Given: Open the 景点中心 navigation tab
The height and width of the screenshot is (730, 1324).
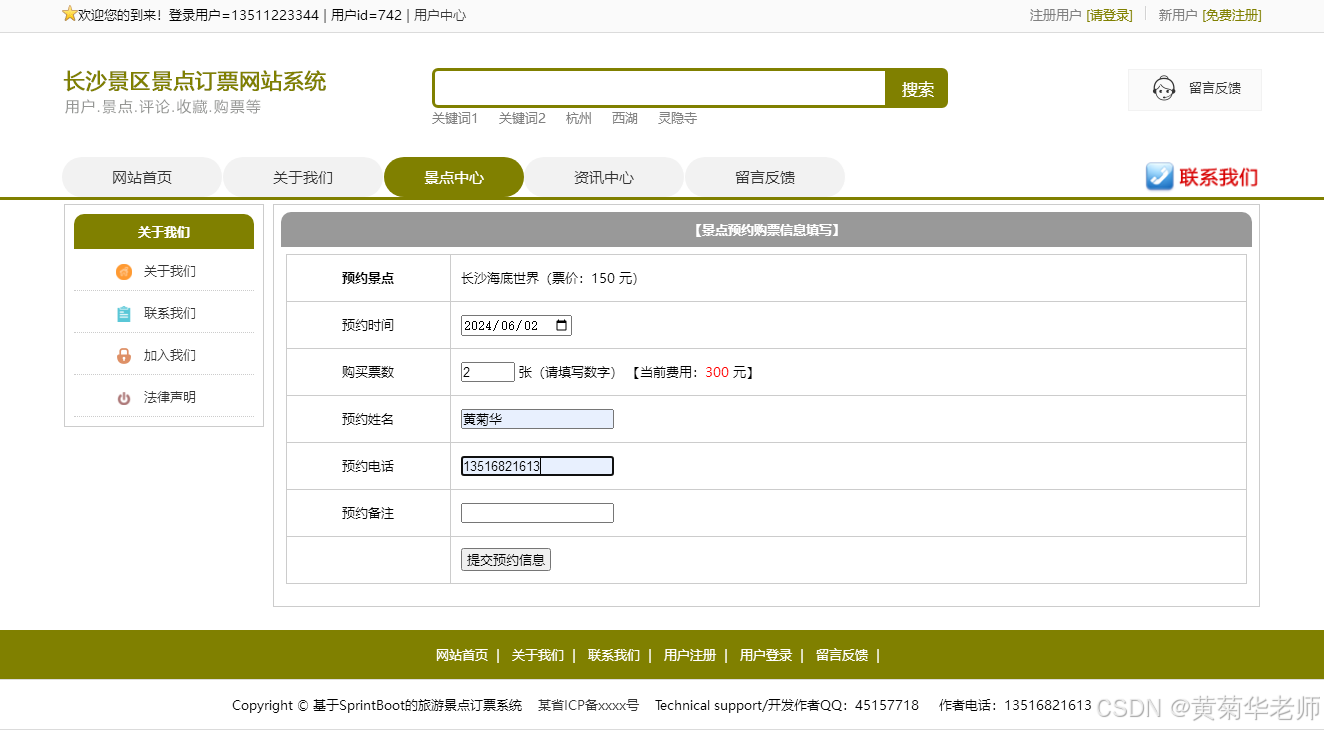Looking at the screenshot, I should pos(454,177).
